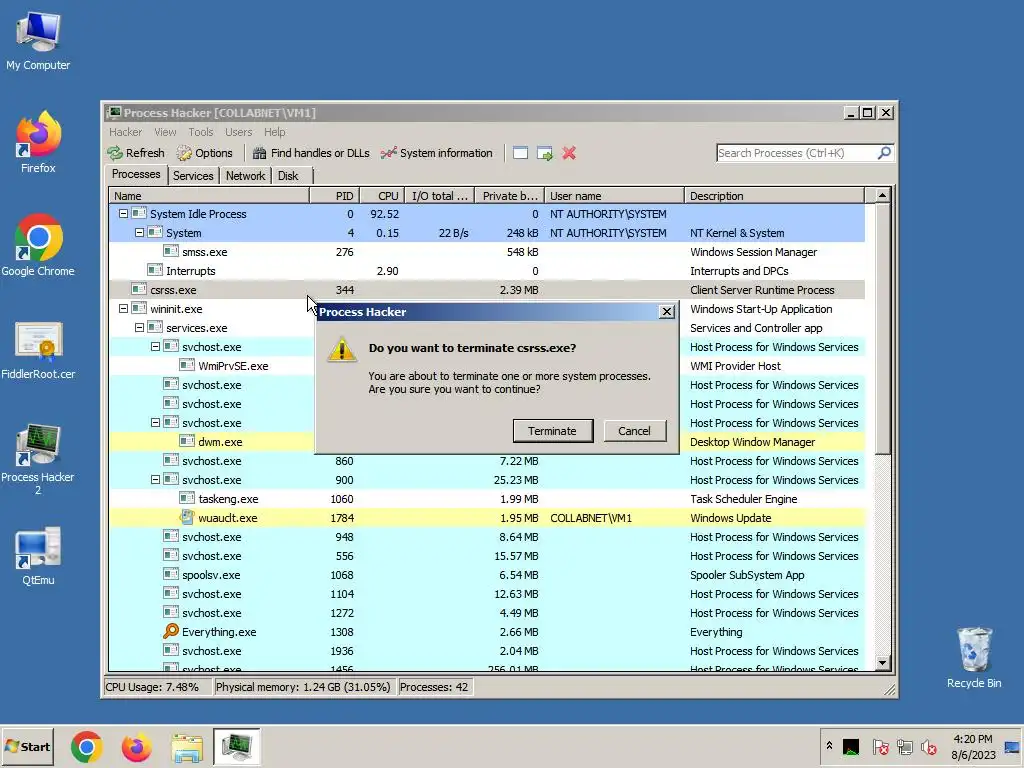
Task: Click the find window toolbar icon
Action: [x=520, y=153]
